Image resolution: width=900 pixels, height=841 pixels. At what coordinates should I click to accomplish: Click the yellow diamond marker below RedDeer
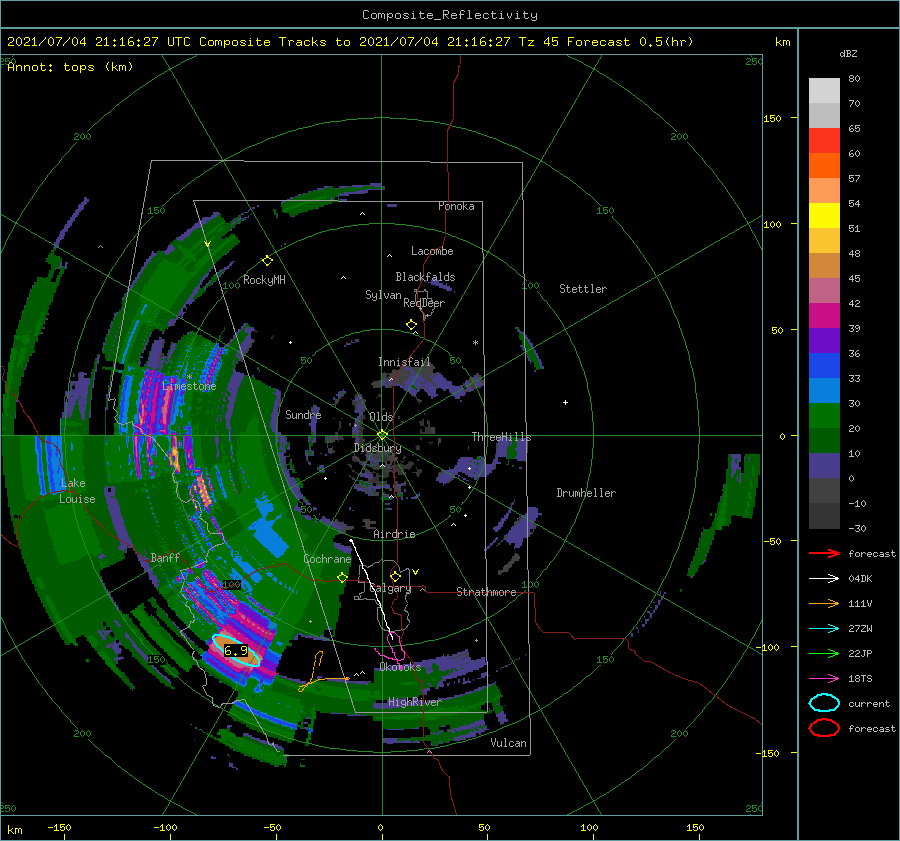coord(412,325)
